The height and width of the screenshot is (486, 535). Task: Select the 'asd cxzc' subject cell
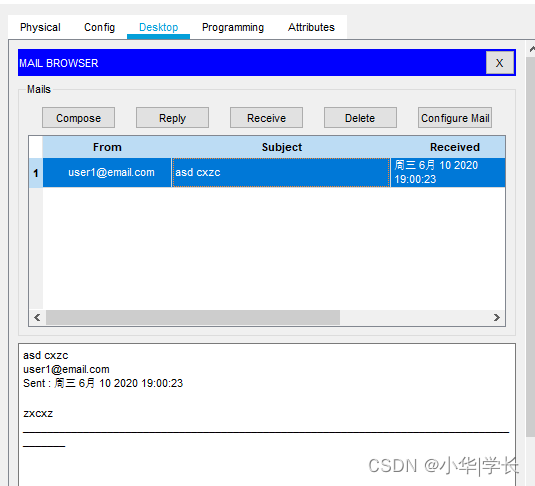click(x=281, y=172)
